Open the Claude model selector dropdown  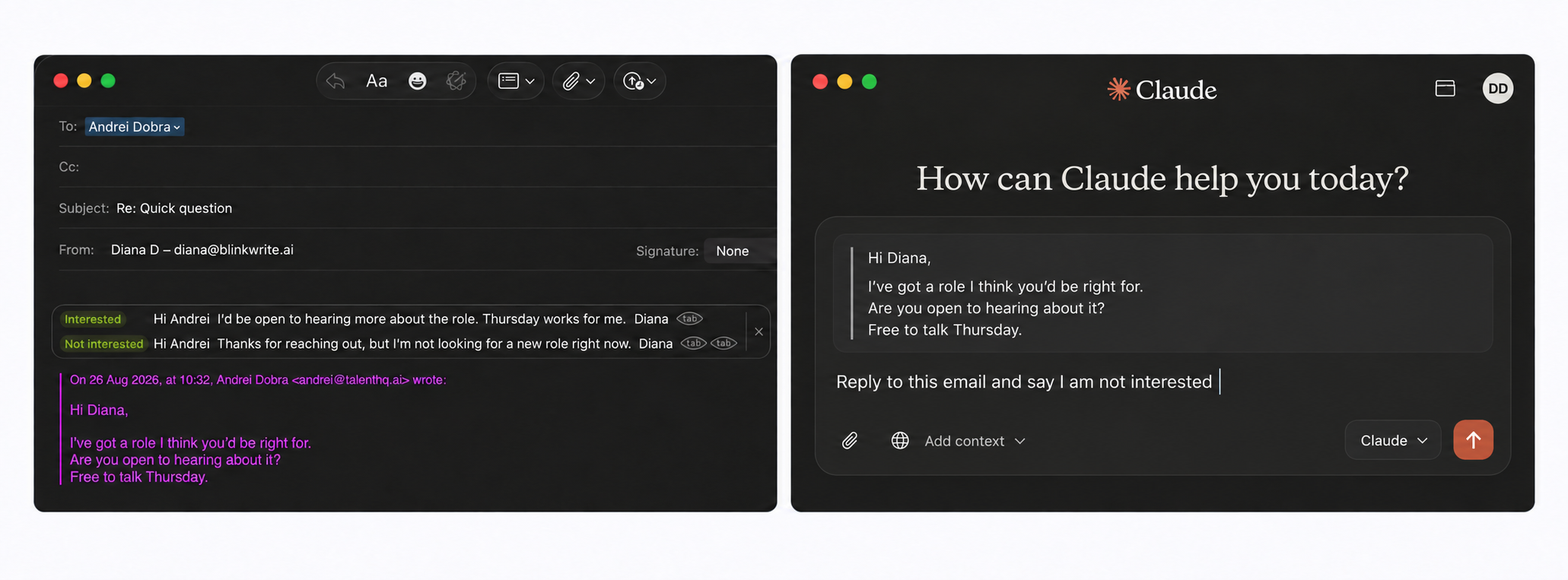[1393, 440]
